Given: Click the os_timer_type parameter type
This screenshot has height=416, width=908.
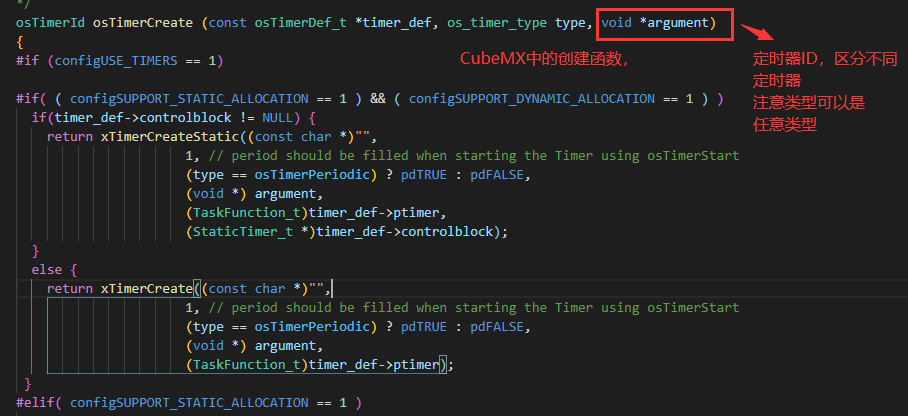Looking at the screenshot, I should point(497,23).
